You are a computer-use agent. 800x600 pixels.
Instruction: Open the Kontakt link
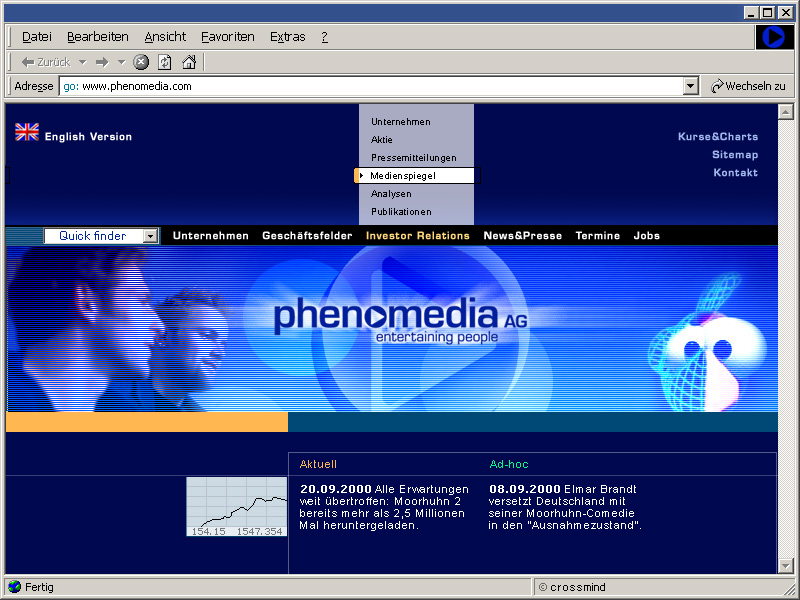[x=735, y=172]
